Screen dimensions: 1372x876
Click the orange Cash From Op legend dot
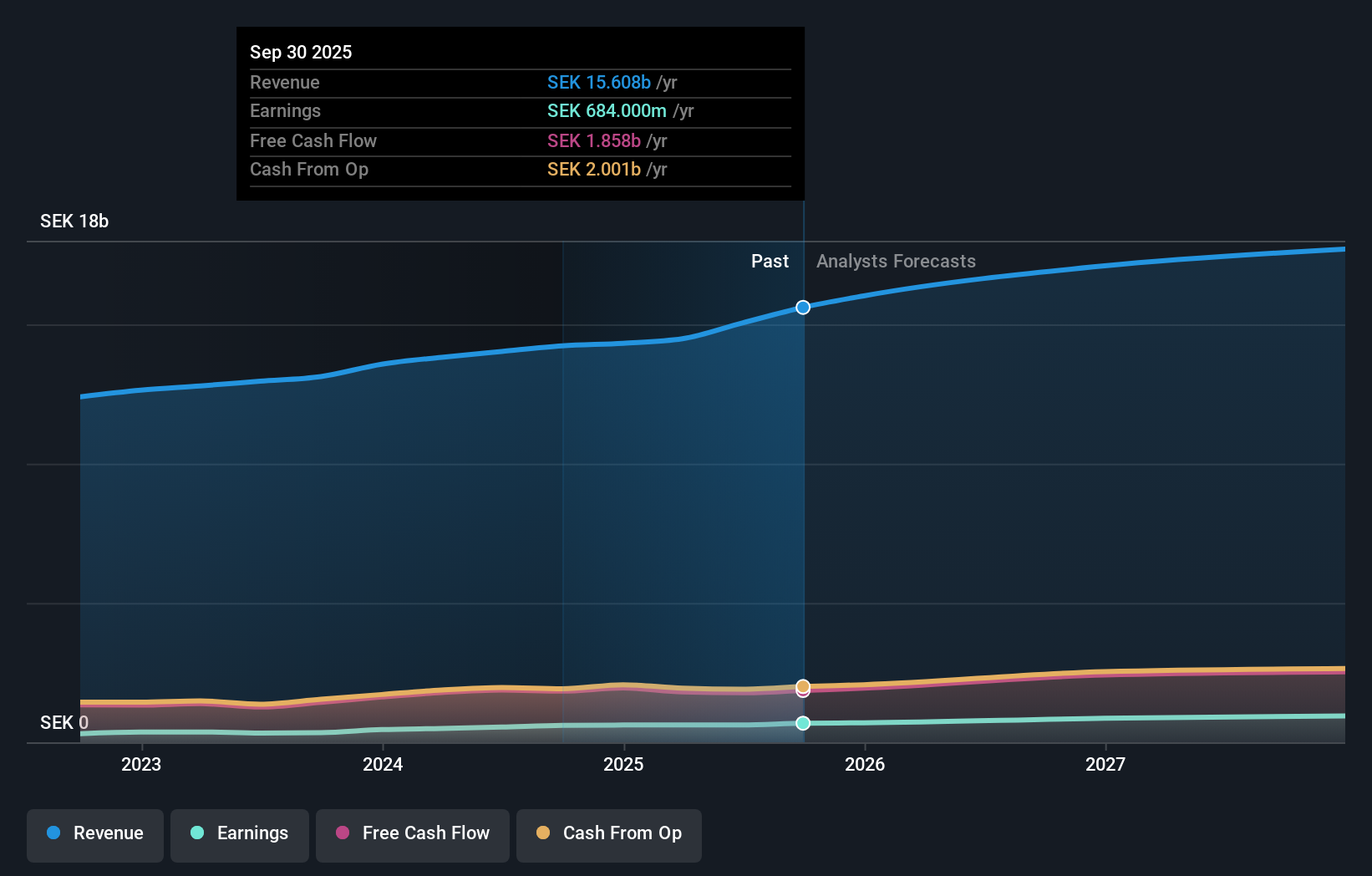click(543, 833)
